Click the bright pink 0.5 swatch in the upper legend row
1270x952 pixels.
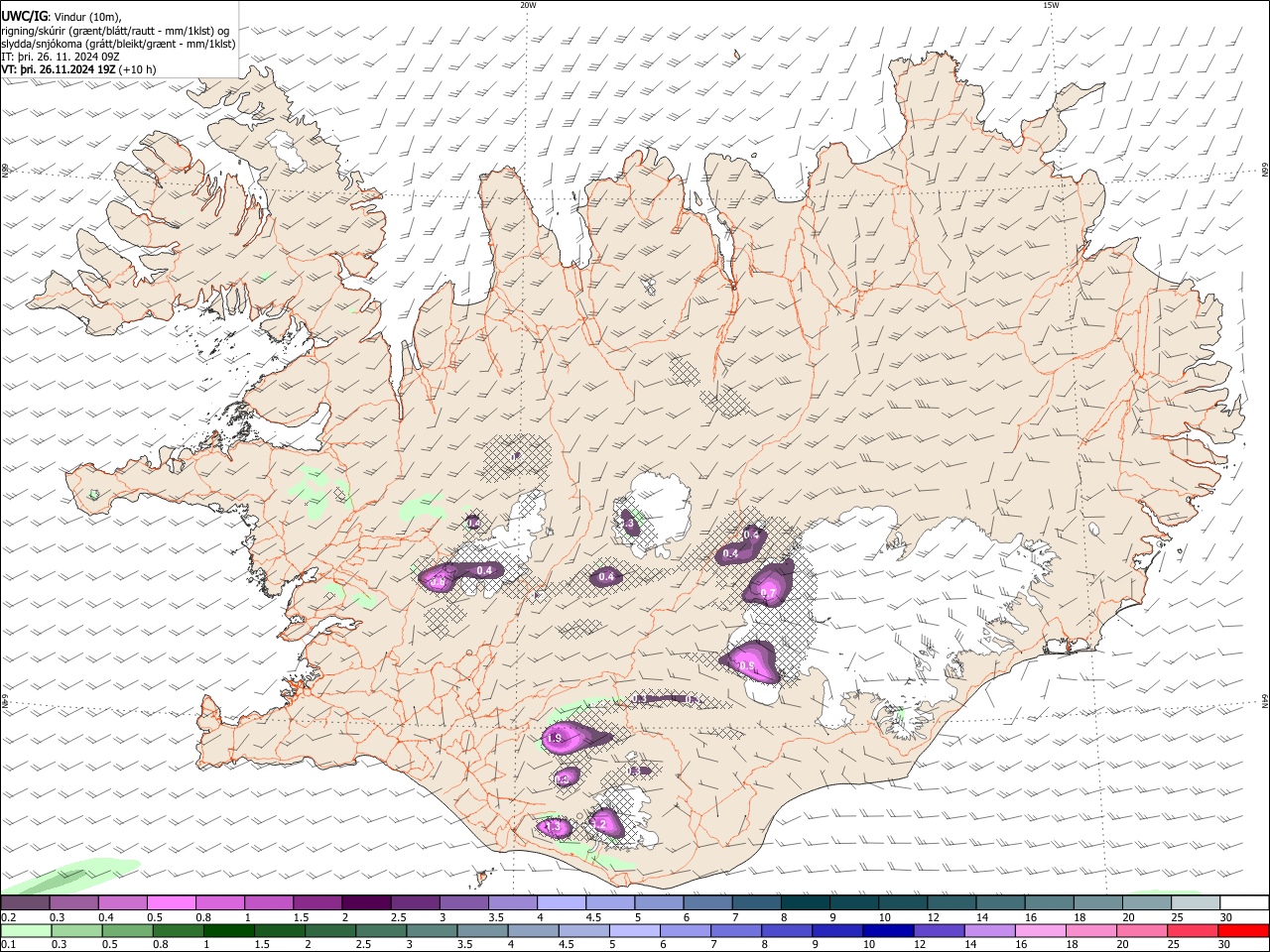click(171, 902)
